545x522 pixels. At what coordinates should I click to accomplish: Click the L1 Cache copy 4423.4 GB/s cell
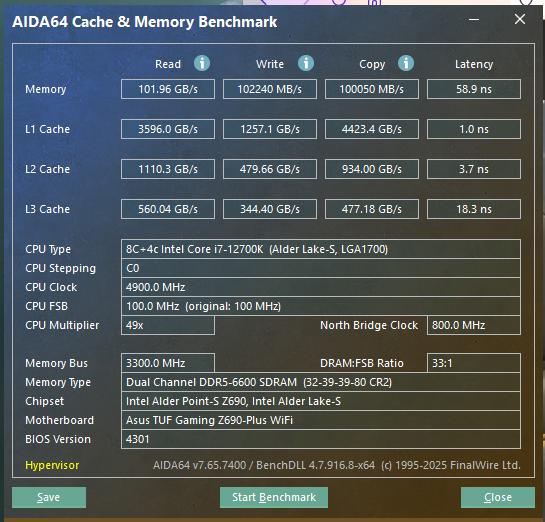click(x=372, y=129)
